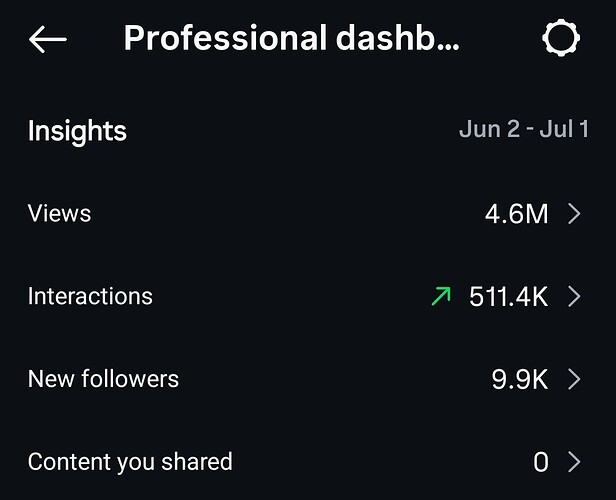Expand Interactions details using its chevron
The height and width of the screenshot is (500, 616).
[574, 297]
